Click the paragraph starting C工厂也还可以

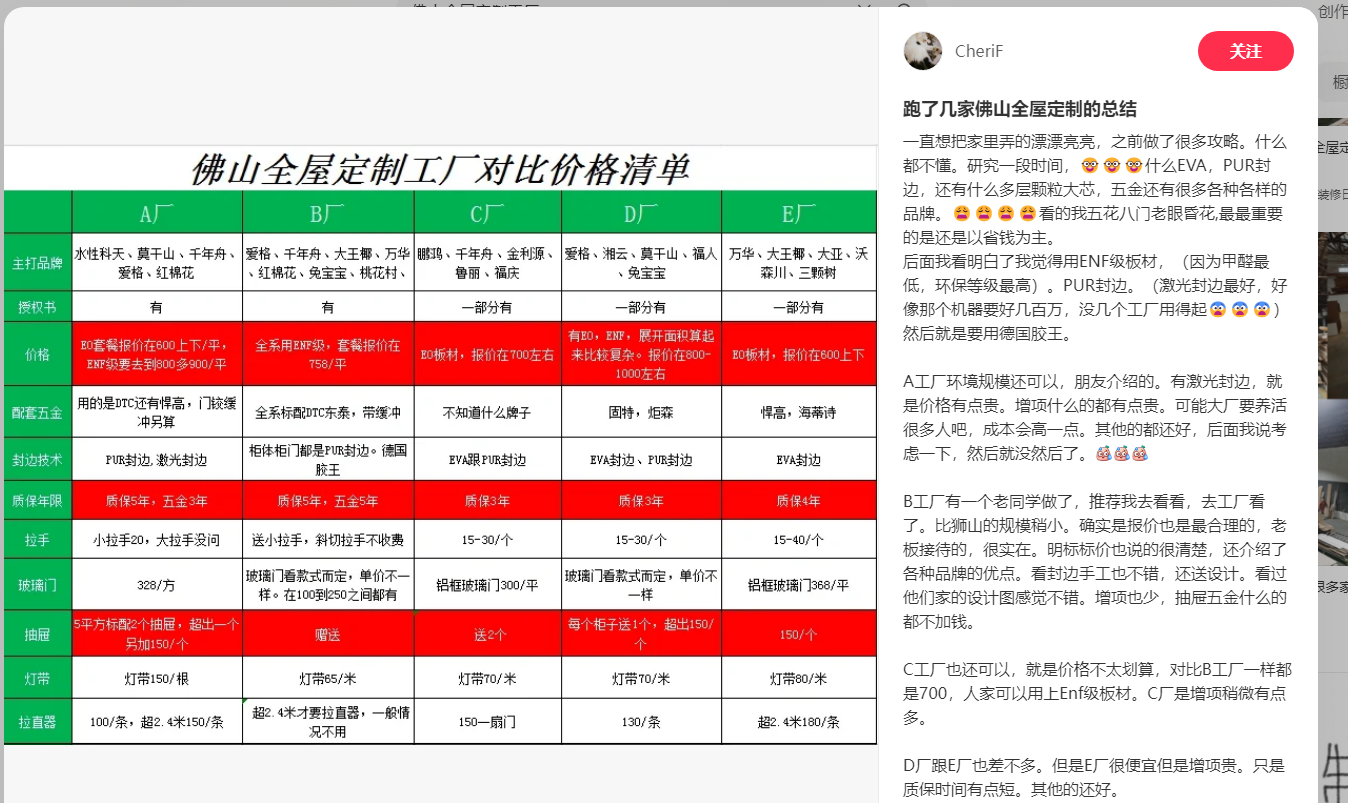(x=1097, y=693)
